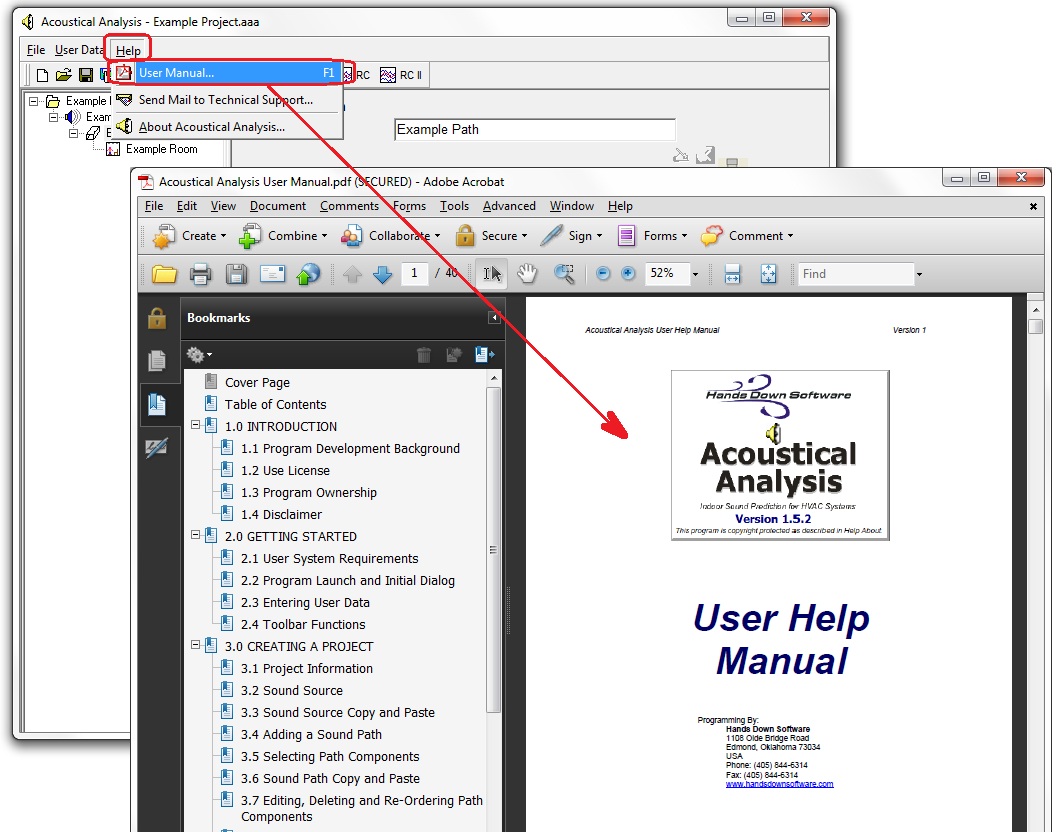
Task: Go to previous page with the up arrow
Action: [x=352, y=274]
